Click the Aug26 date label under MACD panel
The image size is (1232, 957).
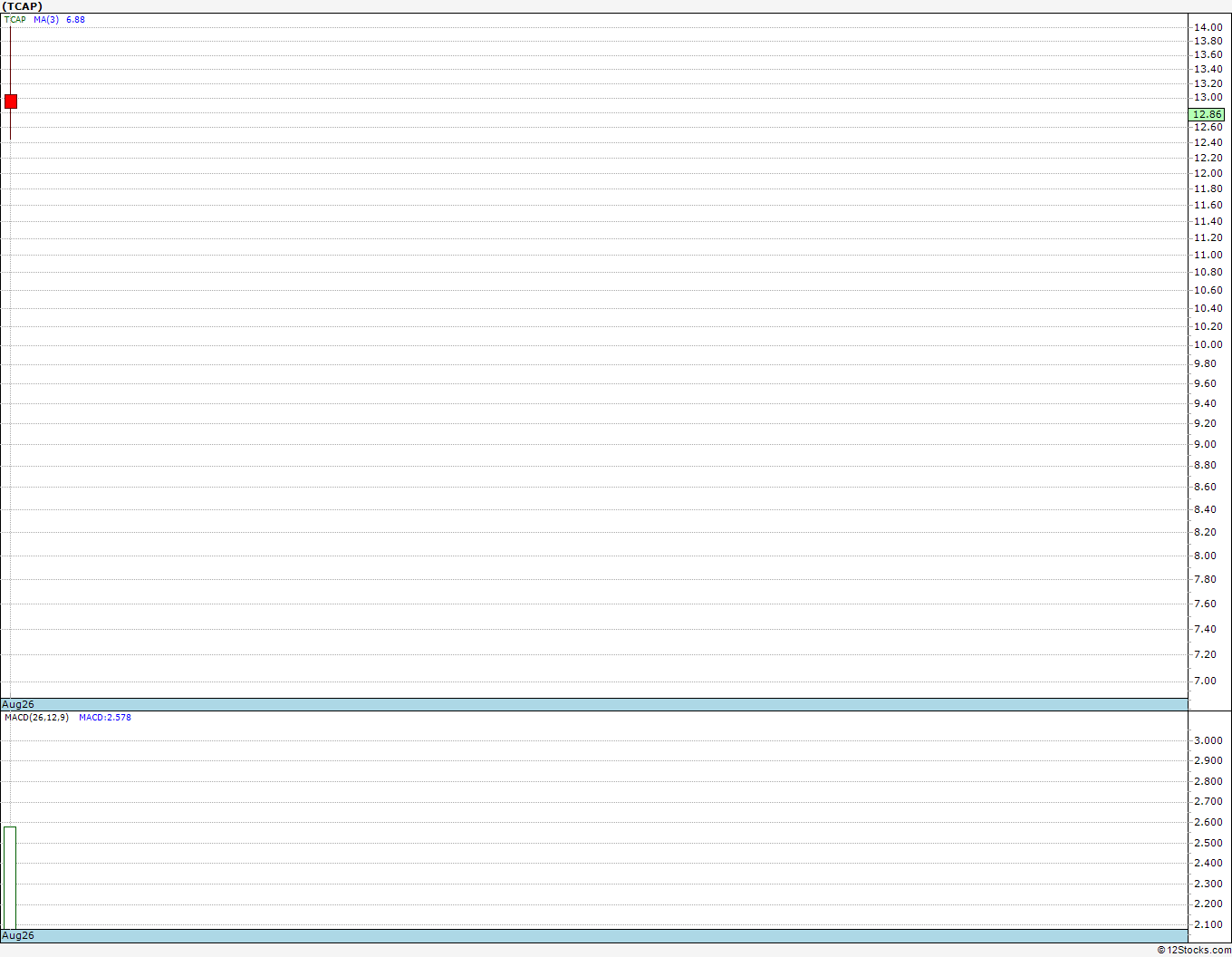[18, 935]
